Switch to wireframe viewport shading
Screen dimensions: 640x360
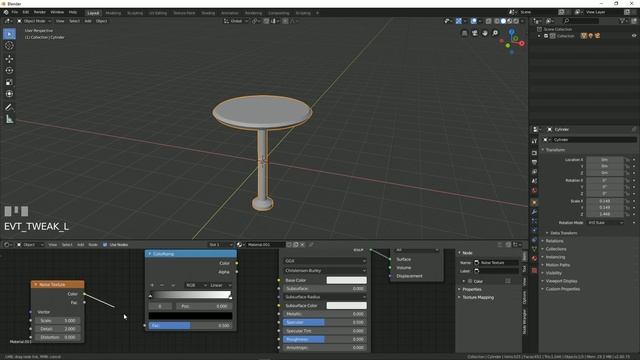coord(496,21)
